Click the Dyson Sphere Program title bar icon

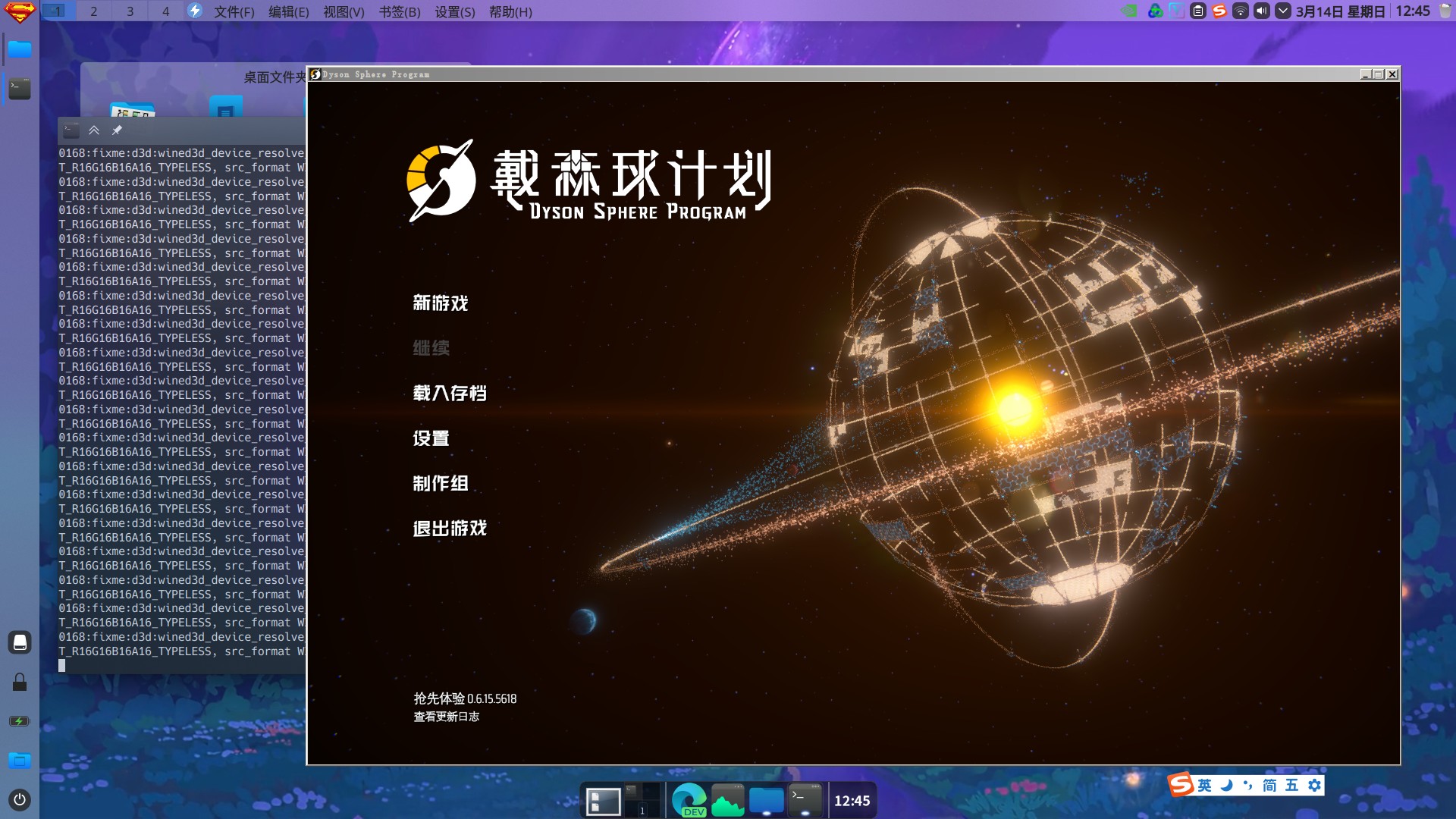[x=315, y=74]
